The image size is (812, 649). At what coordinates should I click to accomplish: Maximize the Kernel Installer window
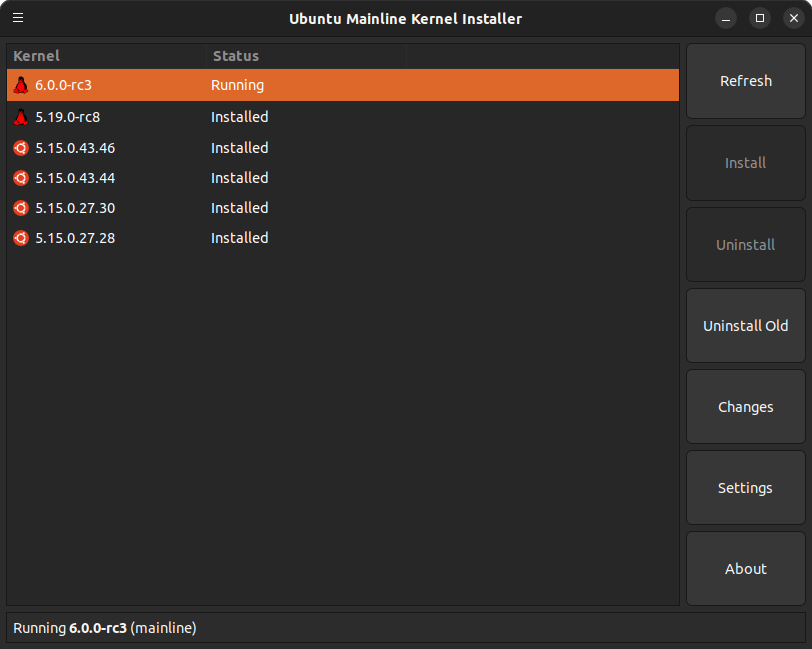point(760,19)
